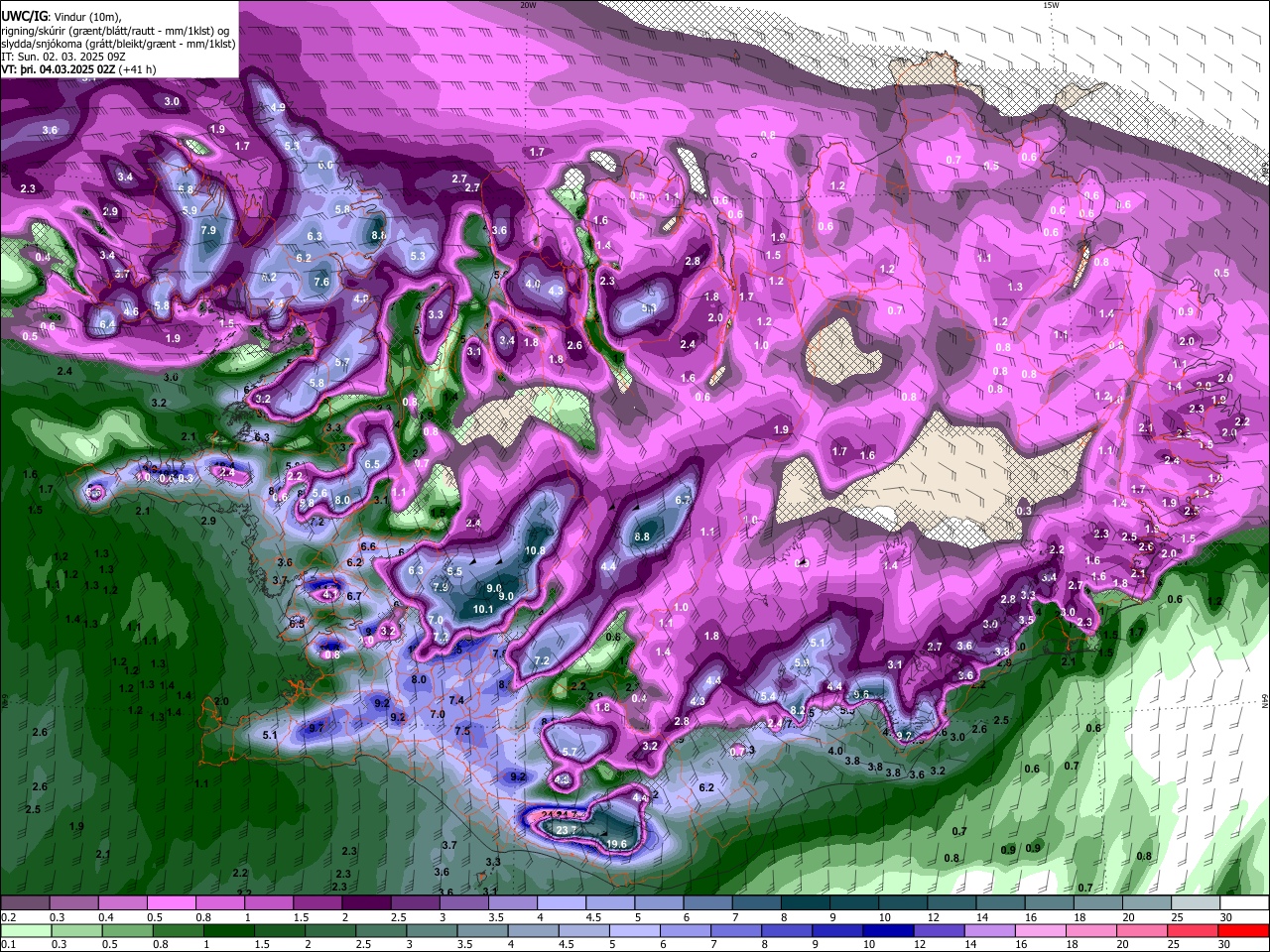This screenshot has width=1270, height=952.
Task: Click the map value "10.8"
Action: pos(535,550)
